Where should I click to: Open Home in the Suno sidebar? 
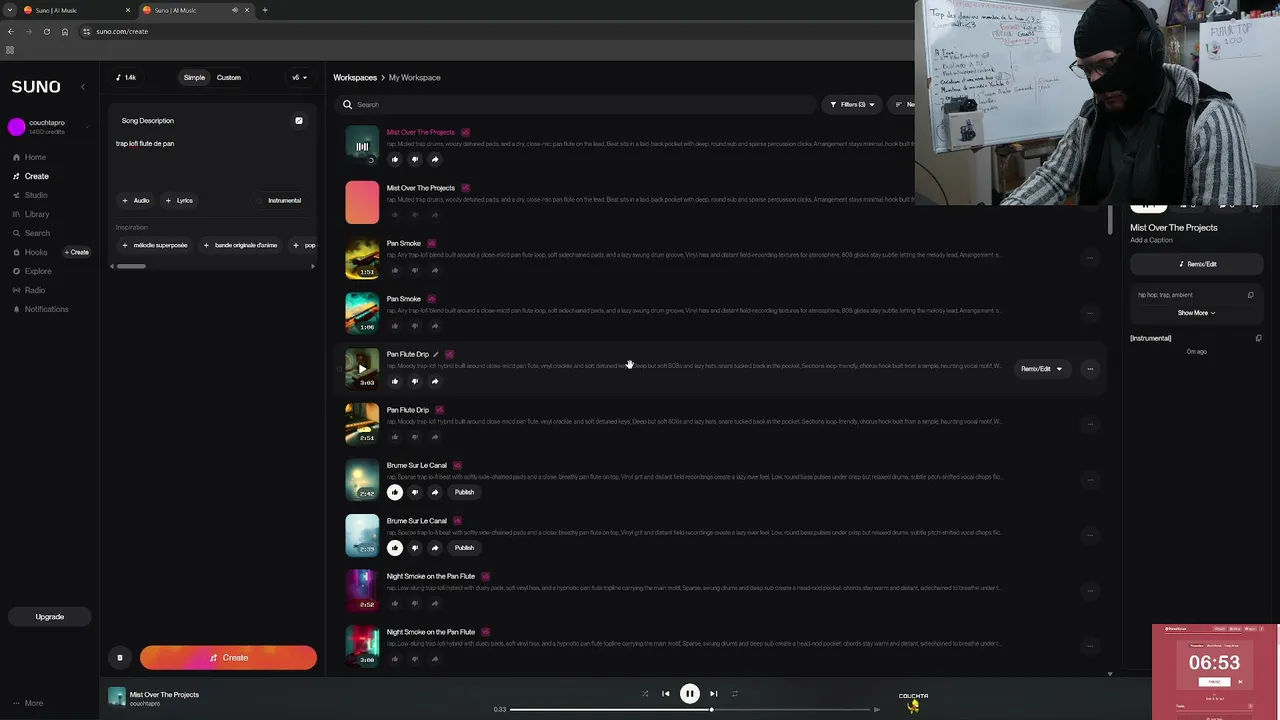[35, 157]
